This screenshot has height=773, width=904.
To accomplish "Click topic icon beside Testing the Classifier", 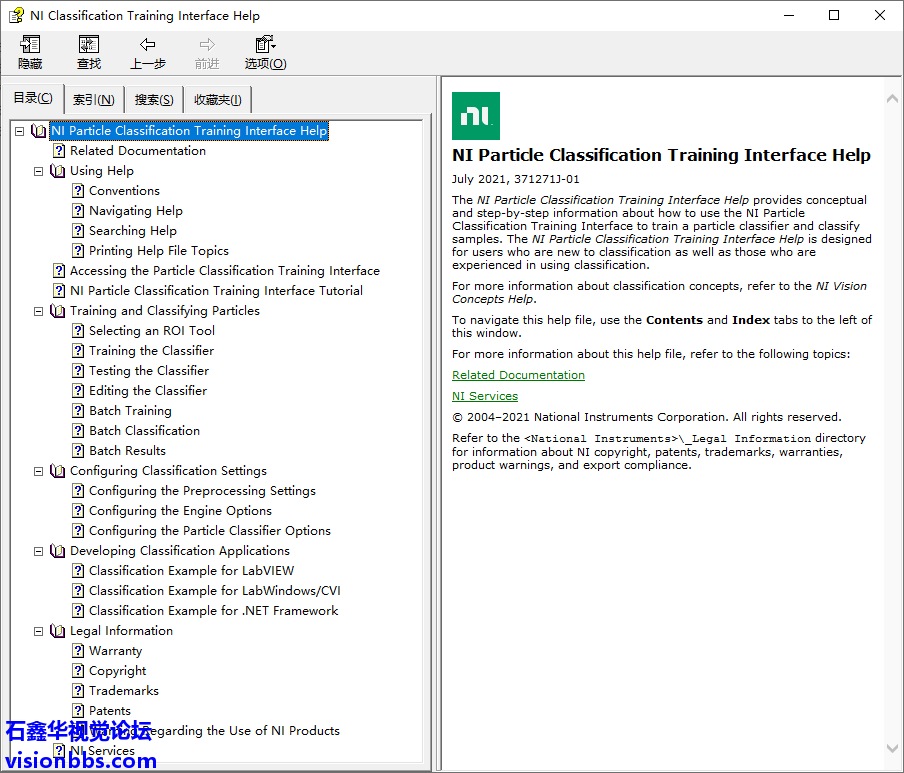I will click(x=78, y=371).
